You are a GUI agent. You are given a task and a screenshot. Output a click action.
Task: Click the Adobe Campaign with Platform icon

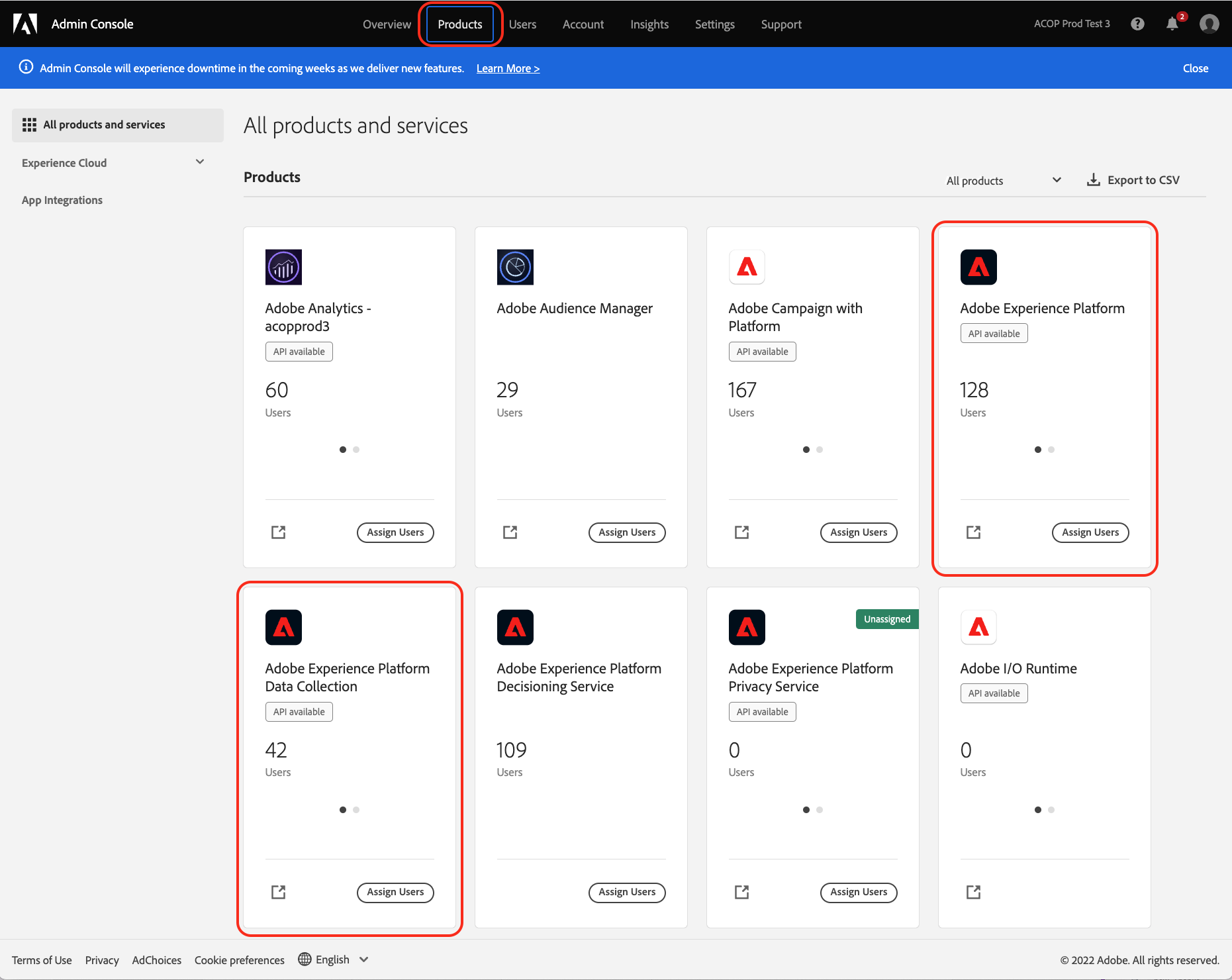pyautogui.click(x=747, y=267)
